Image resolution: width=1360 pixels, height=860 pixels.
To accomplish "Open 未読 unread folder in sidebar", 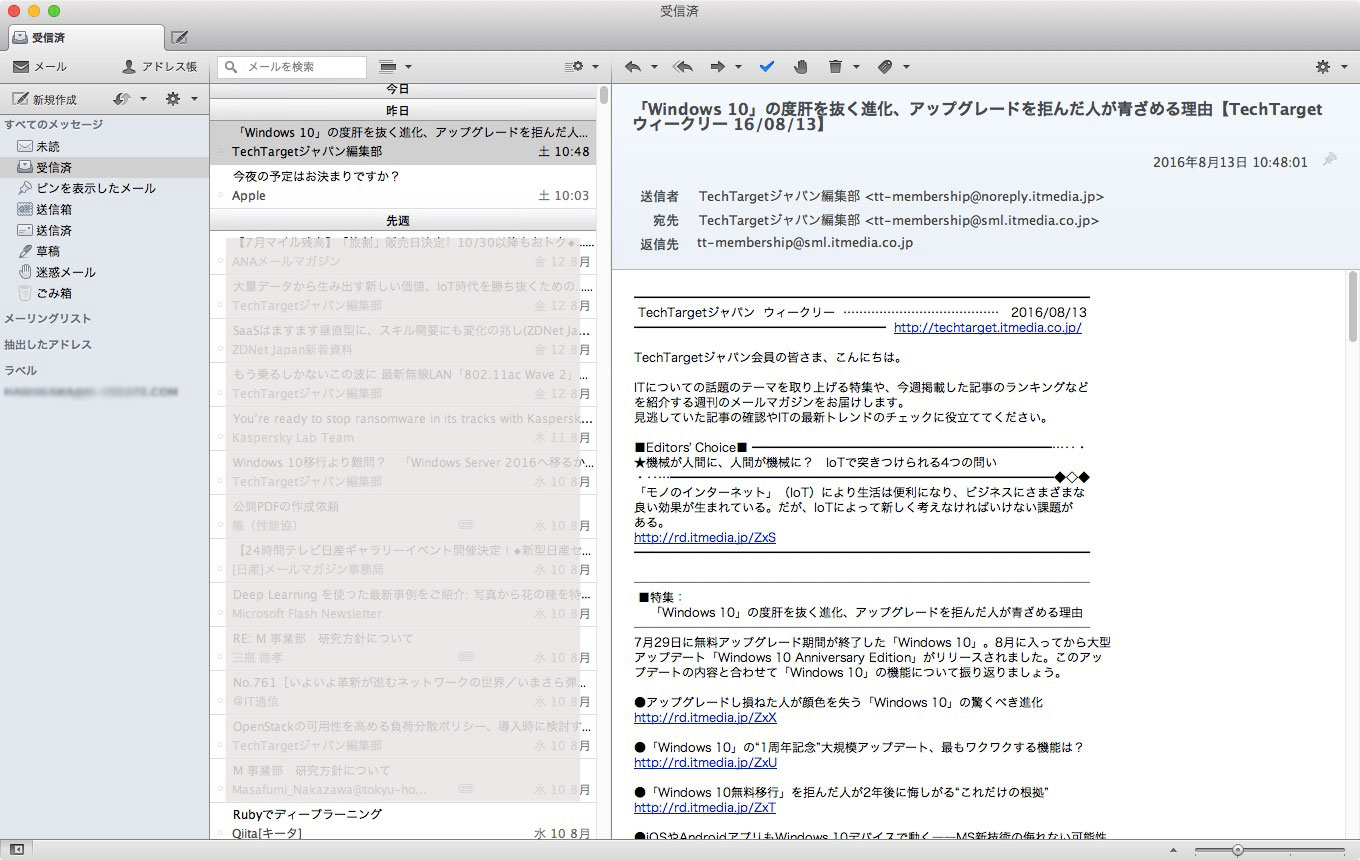I will tap(105, 146).
